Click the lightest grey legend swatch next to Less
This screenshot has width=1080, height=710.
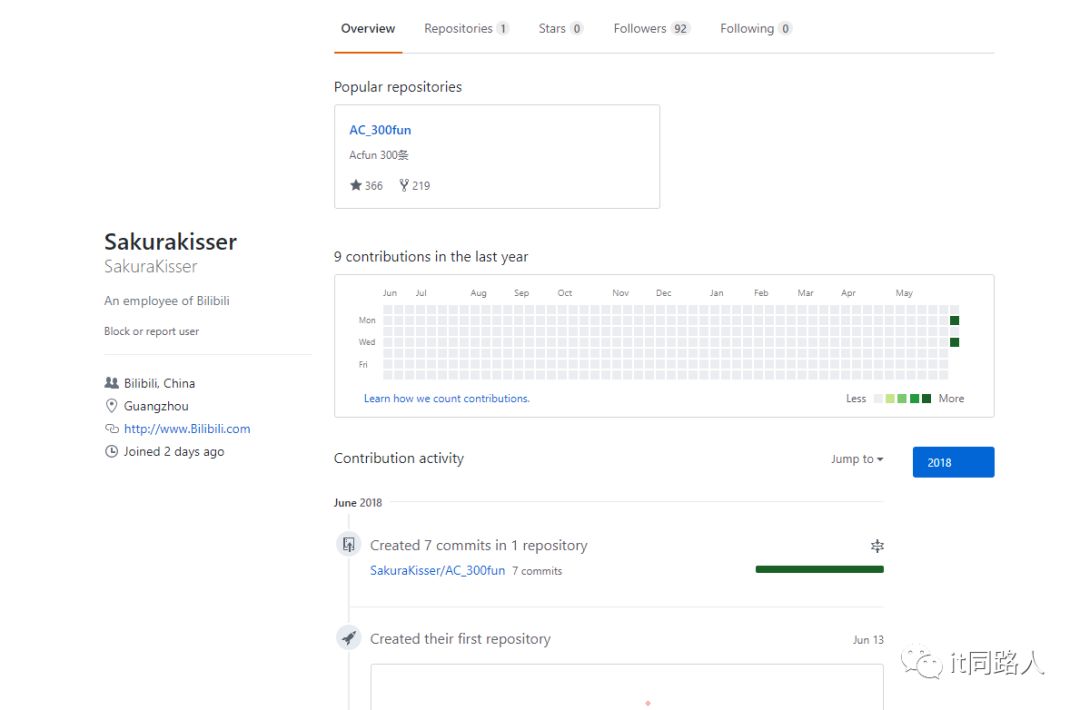pos(878,398)
